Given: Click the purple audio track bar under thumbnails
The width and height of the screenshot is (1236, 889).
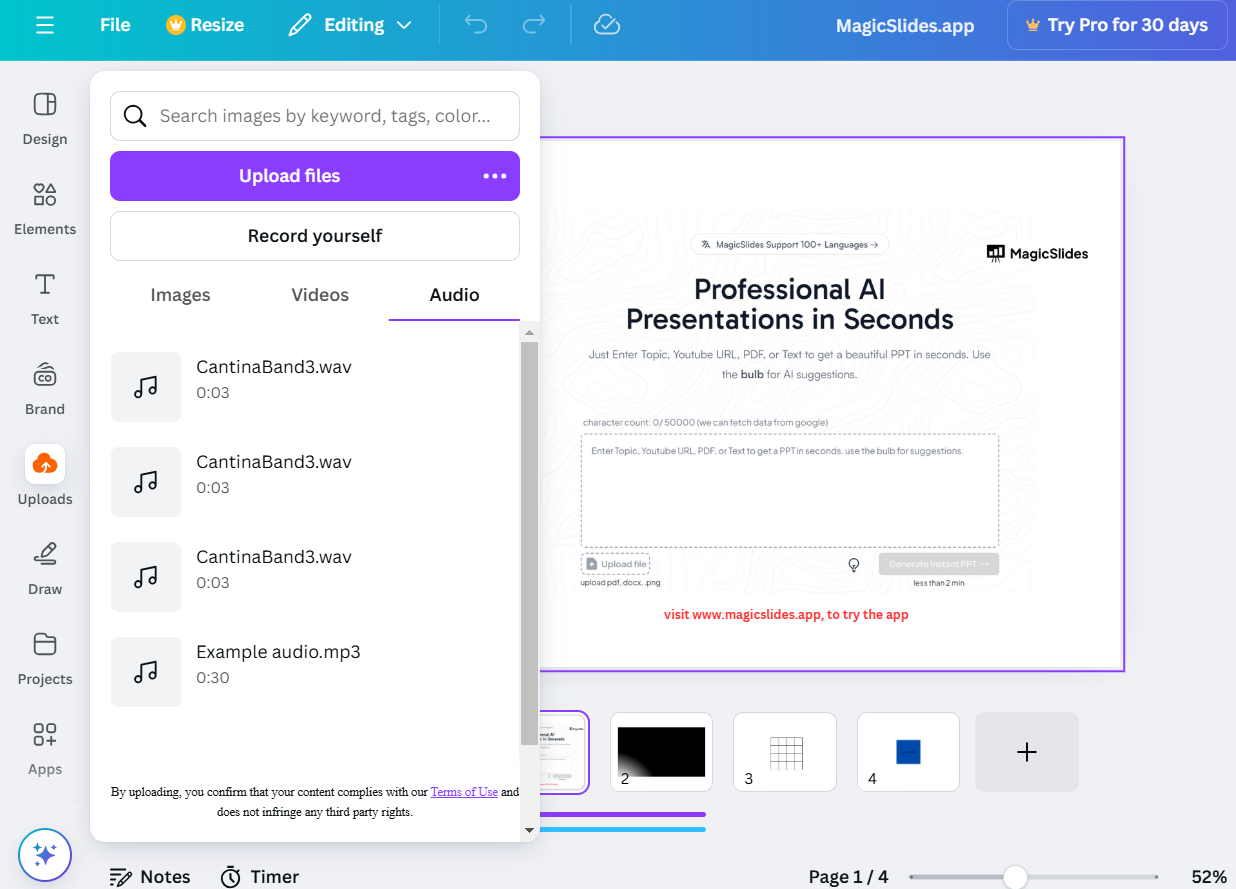Looking at the screenshot, I should coord(622,815).
